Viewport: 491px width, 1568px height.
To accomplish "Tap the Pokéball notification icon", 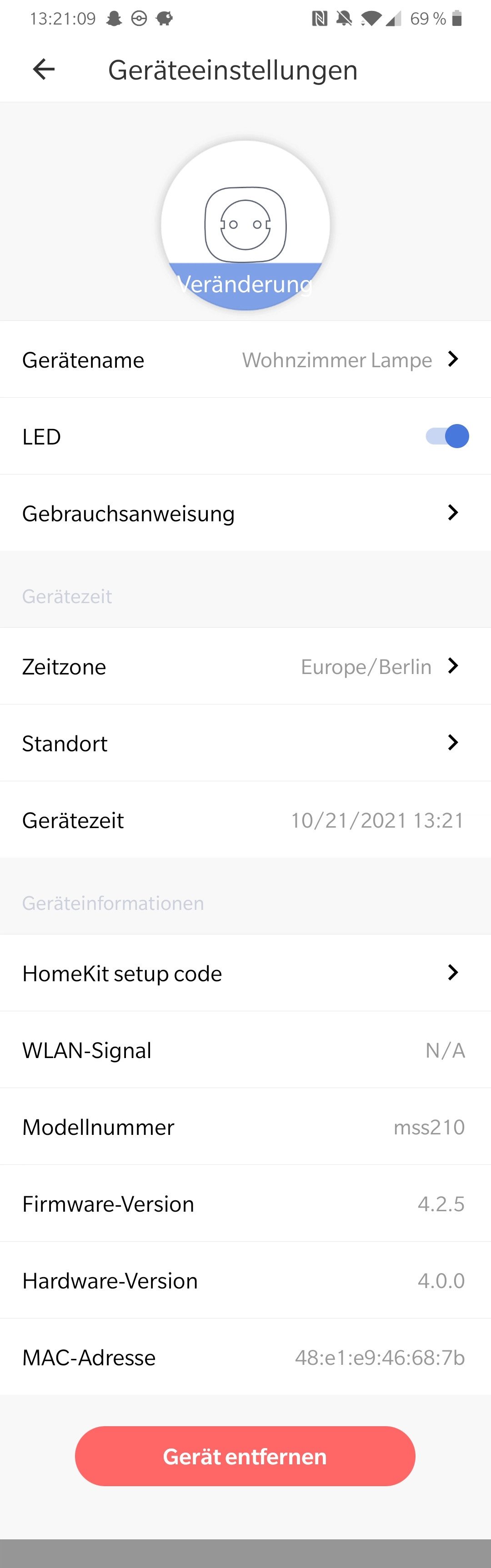I will tap(139, 19).
